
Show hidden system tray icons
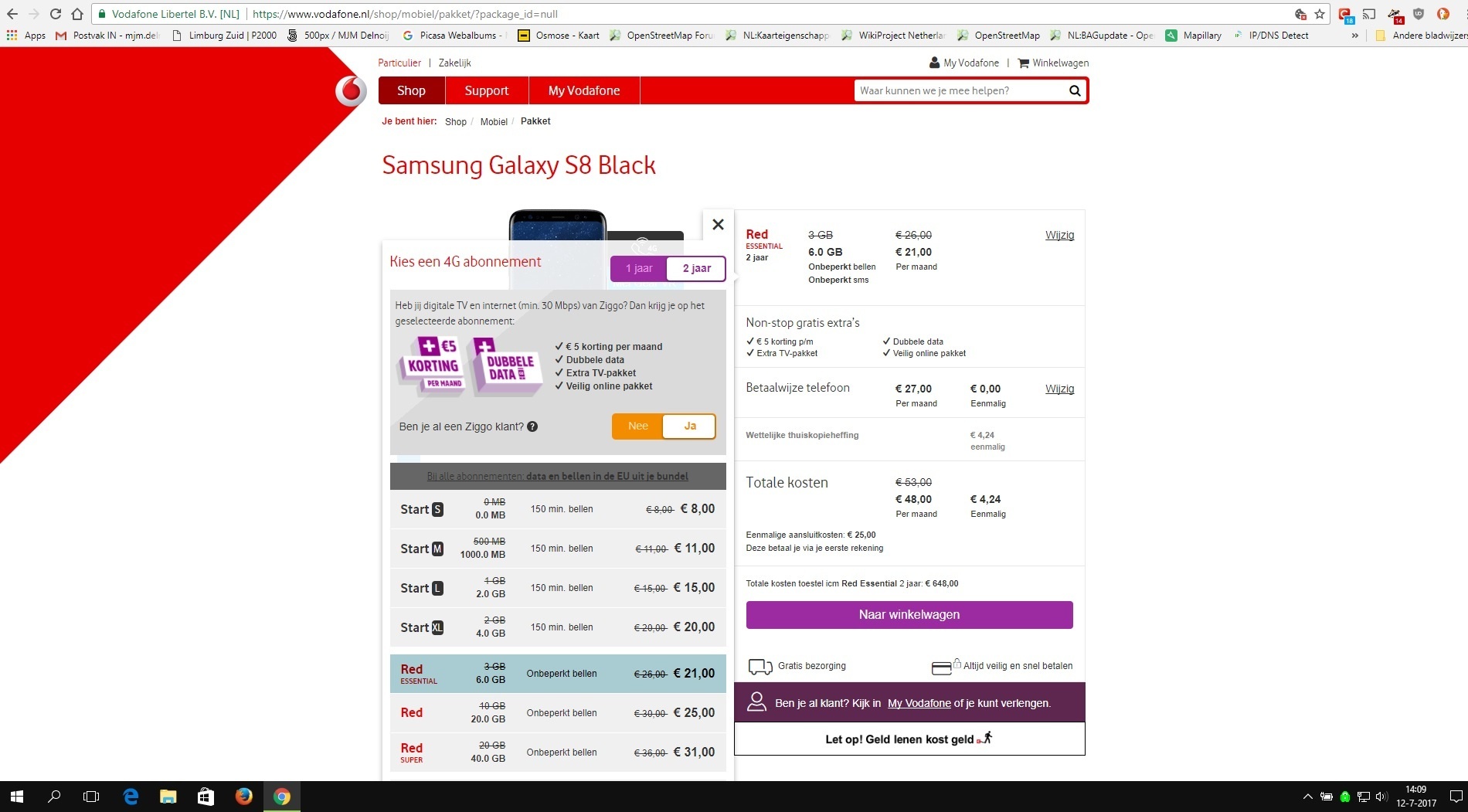click(x=1307, y=797)
